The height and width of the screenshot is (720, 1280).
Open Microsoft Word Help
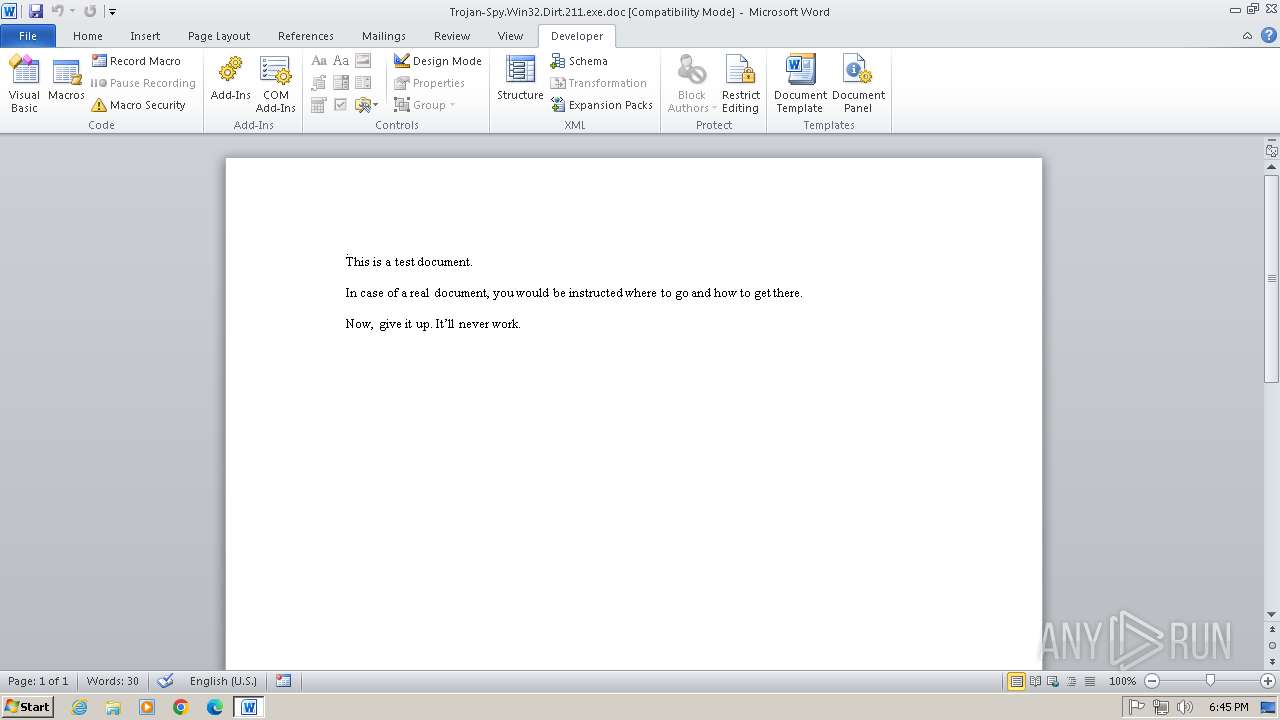(1268, 35)
